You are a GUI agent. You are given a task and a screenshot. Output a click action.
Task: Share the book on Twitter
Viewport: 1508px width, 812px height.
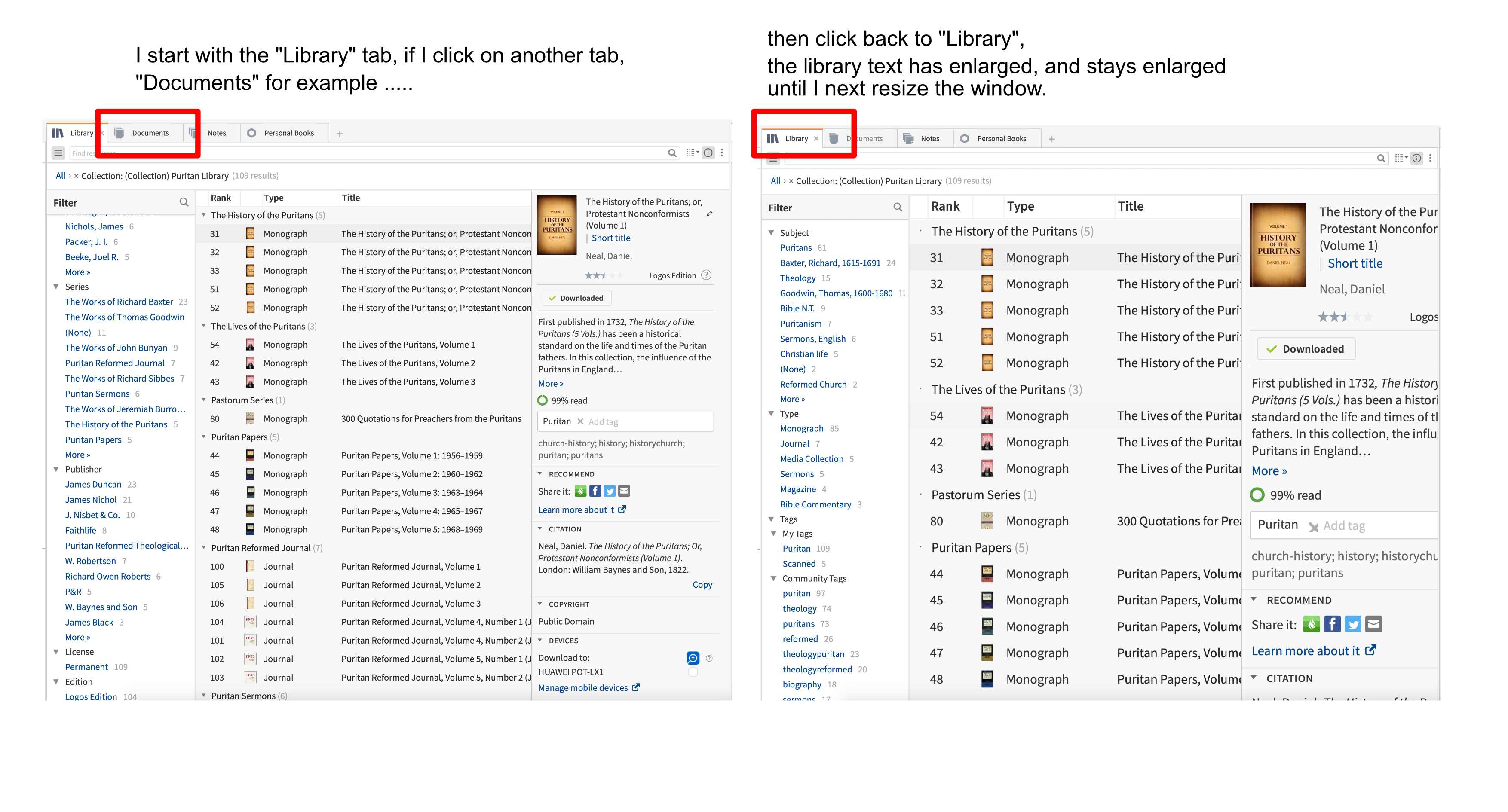coord(610,491)
